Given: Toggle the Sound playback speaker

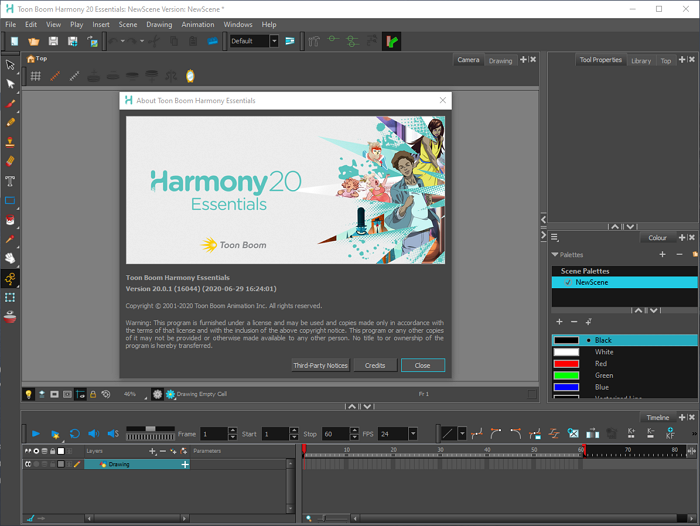Looking at the screenshot, I should coord(93,434).
